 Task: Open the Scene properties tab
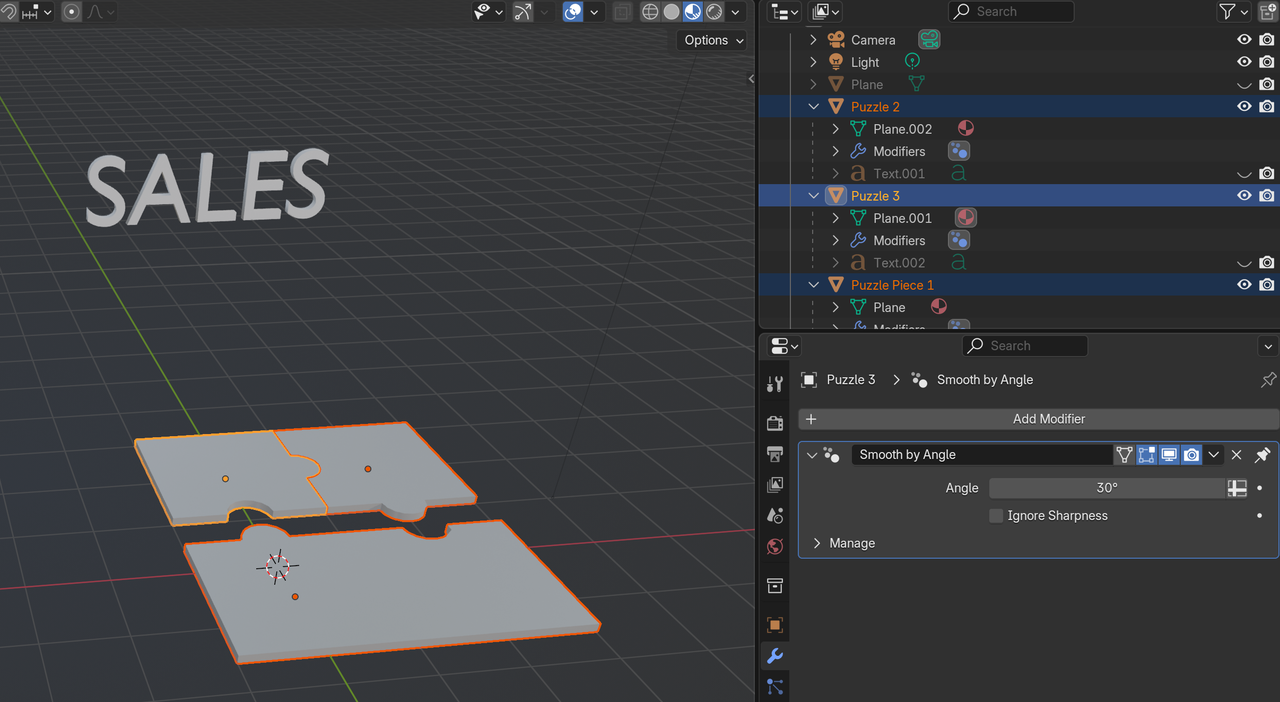[775, 516]
